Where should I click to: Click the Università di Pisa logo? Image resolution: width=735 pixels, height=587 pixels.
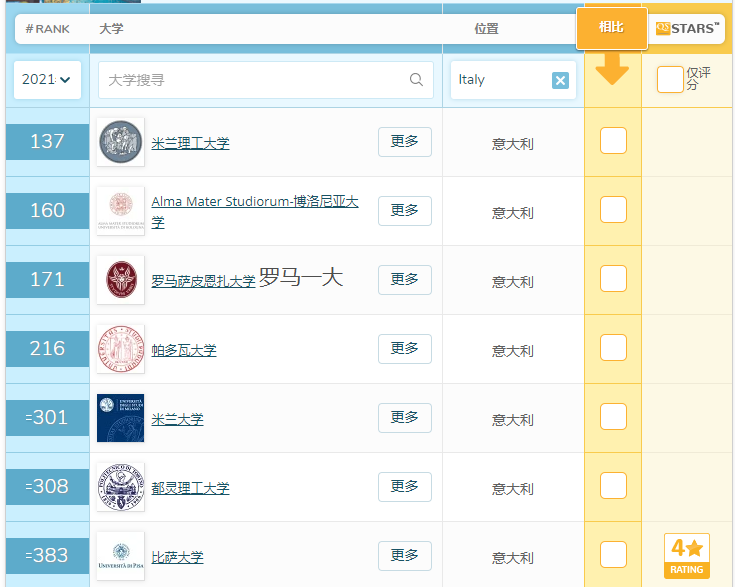[x=120, y=556]
